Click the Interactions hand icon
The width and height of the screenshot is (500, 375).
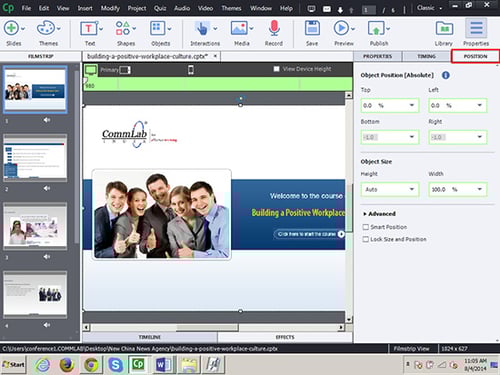coord(202,29)
